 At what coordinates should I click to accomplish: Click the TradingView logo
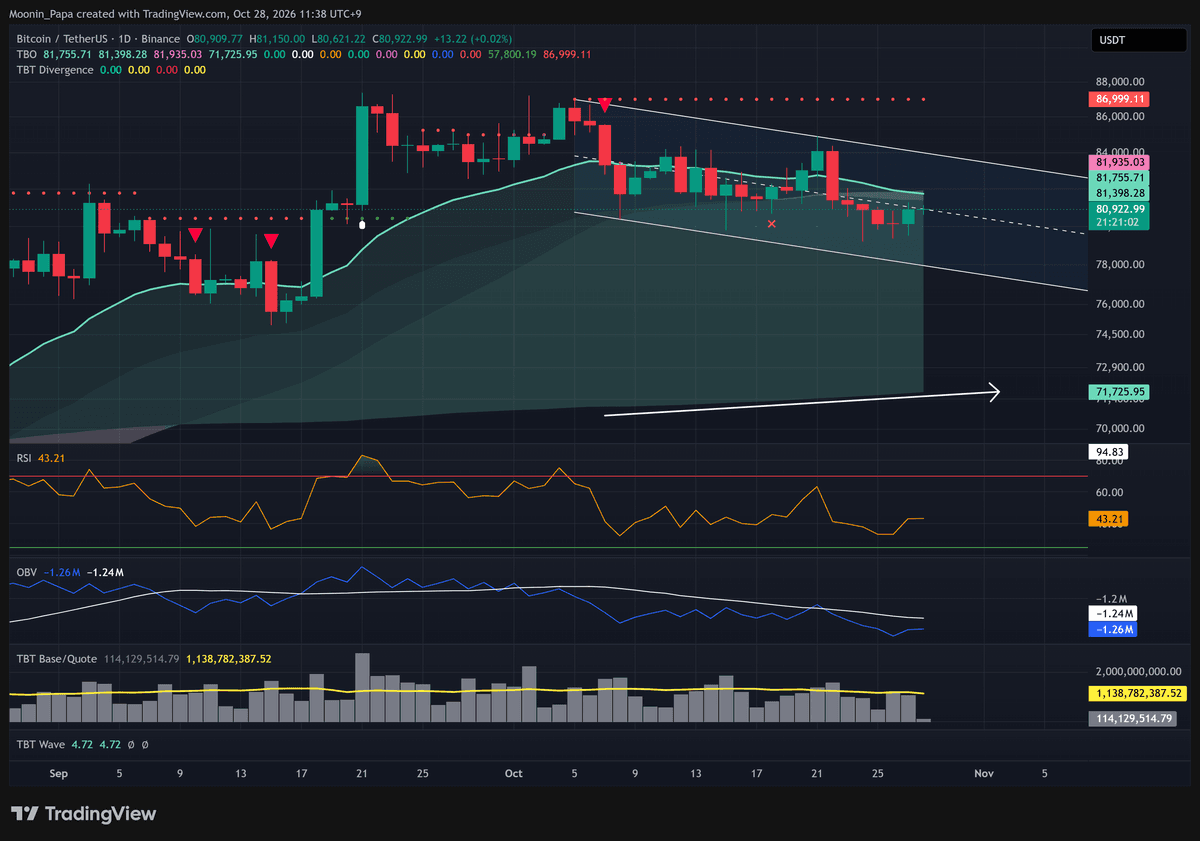[83, 814]
